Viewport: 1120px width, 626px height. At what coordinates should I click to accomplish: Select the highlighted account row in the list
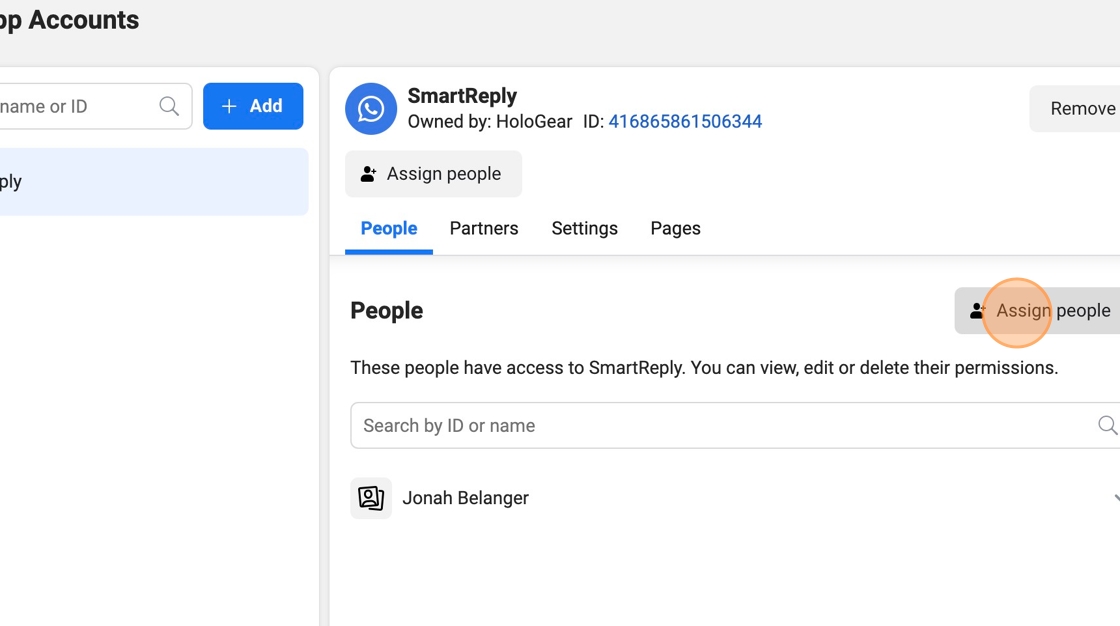(154, 182)
